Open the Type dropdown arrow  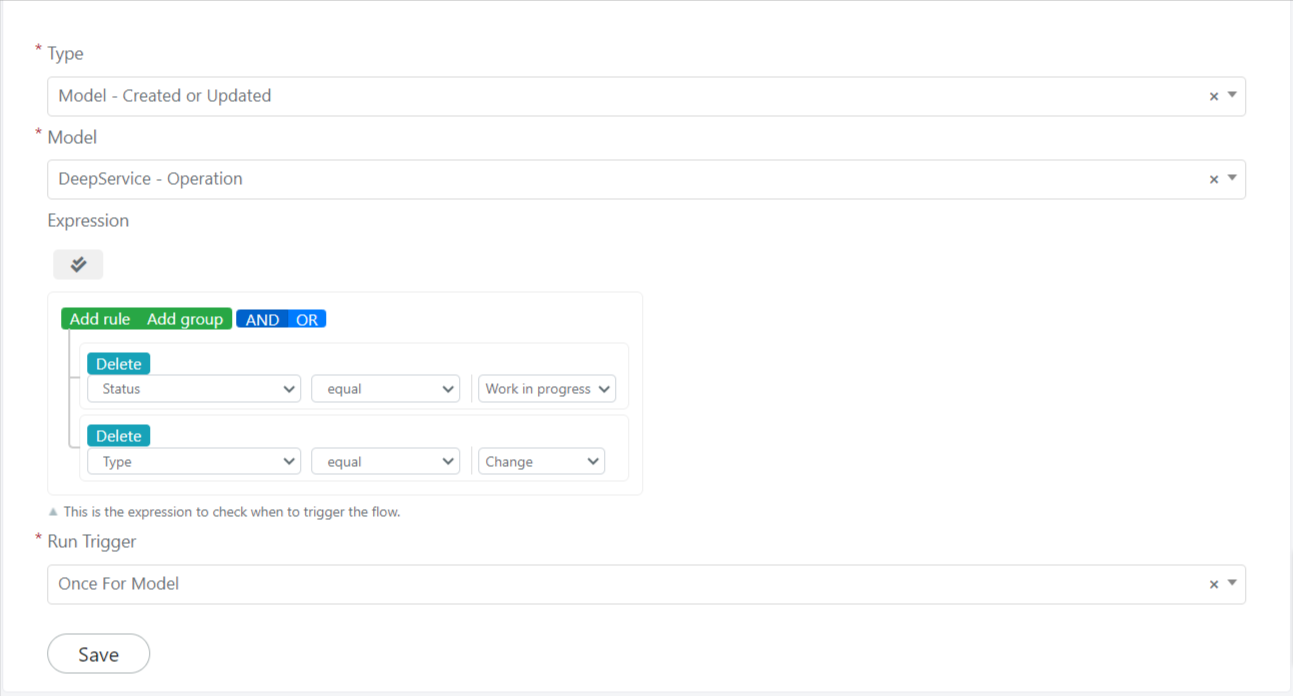point(1232,95)
